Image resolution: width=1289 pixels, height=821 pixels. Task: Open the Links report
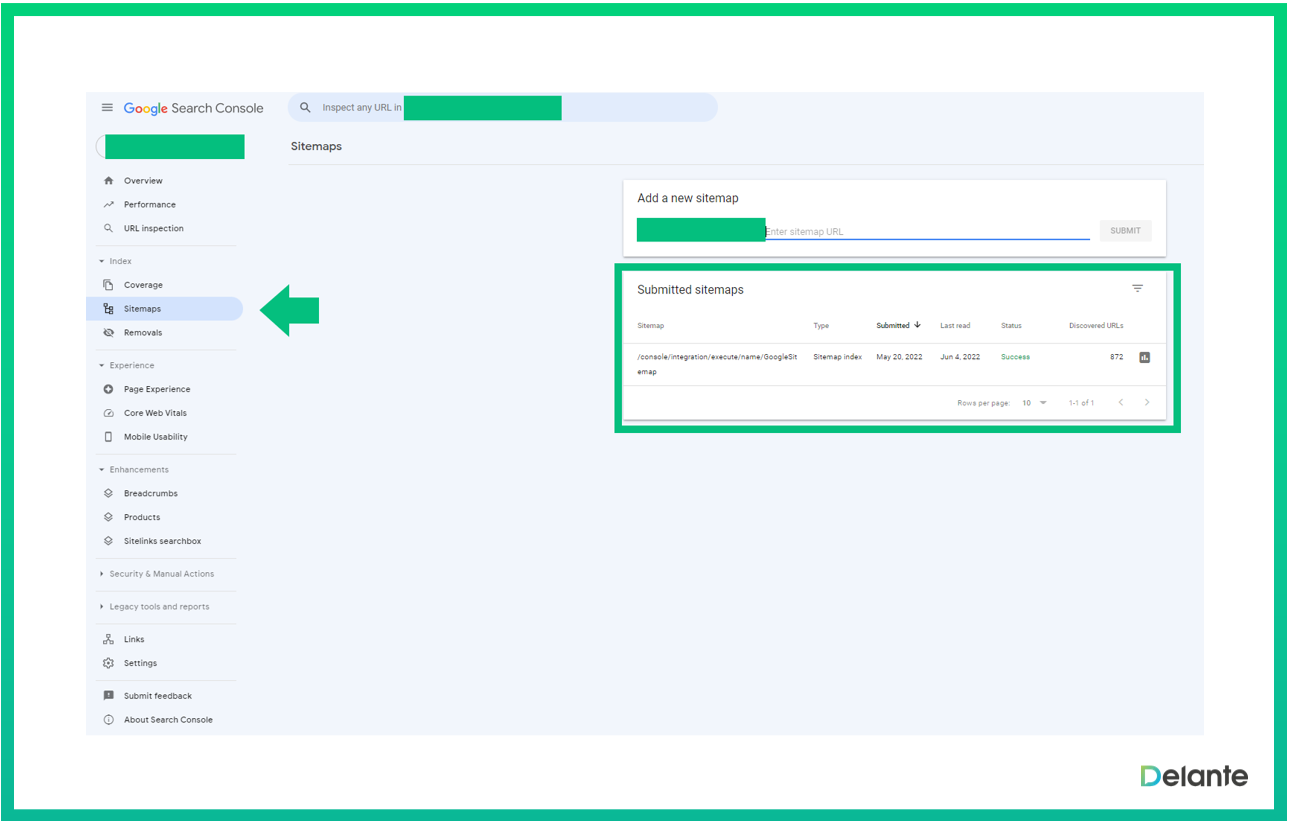(x=134, y=639)
